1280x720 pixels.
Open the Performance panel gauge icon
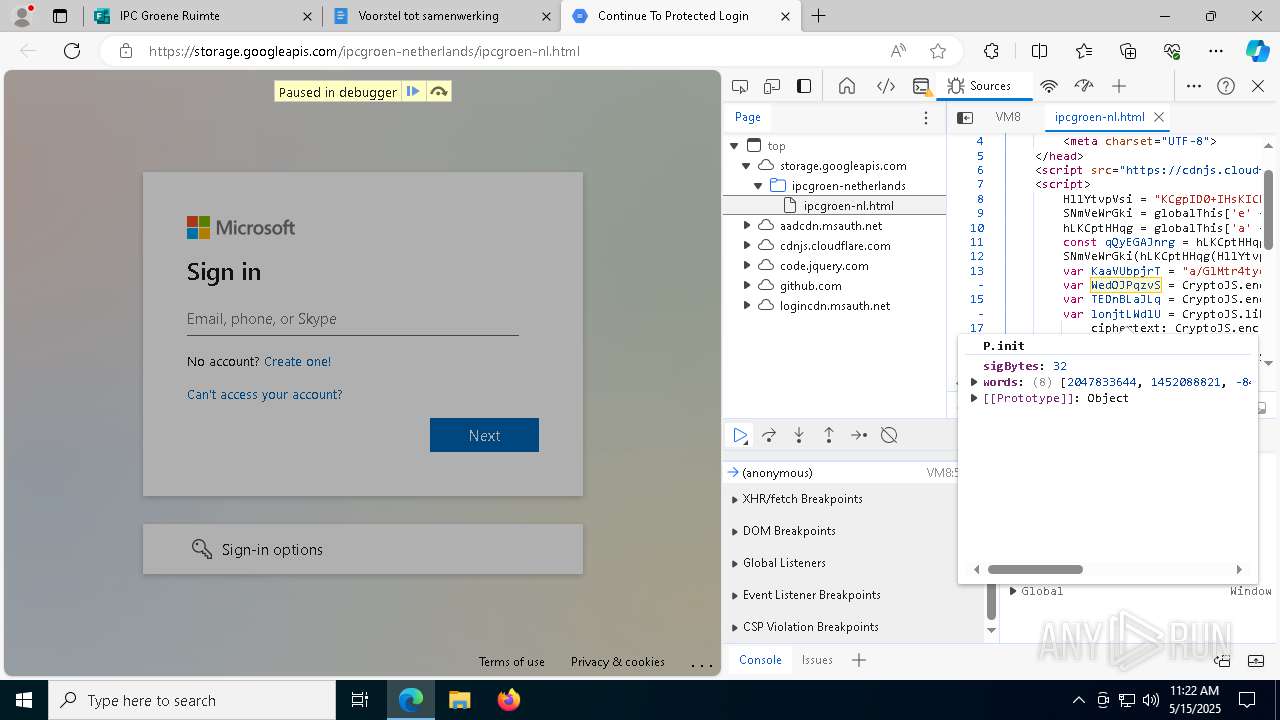tap(1084, 86)
